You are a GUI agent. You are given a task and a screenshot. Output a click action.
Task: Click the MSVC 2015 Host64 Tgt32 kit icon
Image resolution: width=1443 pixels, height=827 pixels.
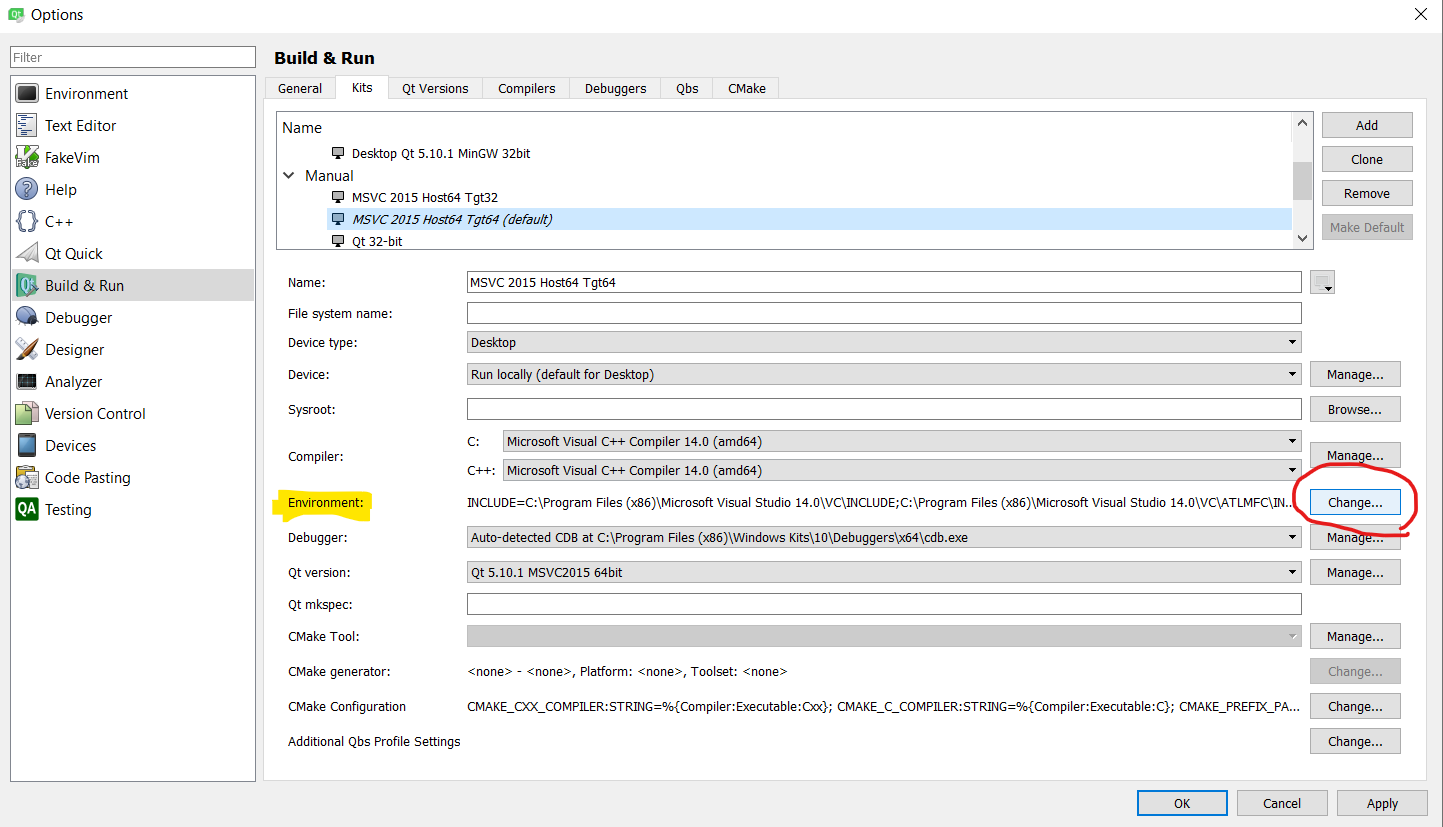tap(338, 197)
